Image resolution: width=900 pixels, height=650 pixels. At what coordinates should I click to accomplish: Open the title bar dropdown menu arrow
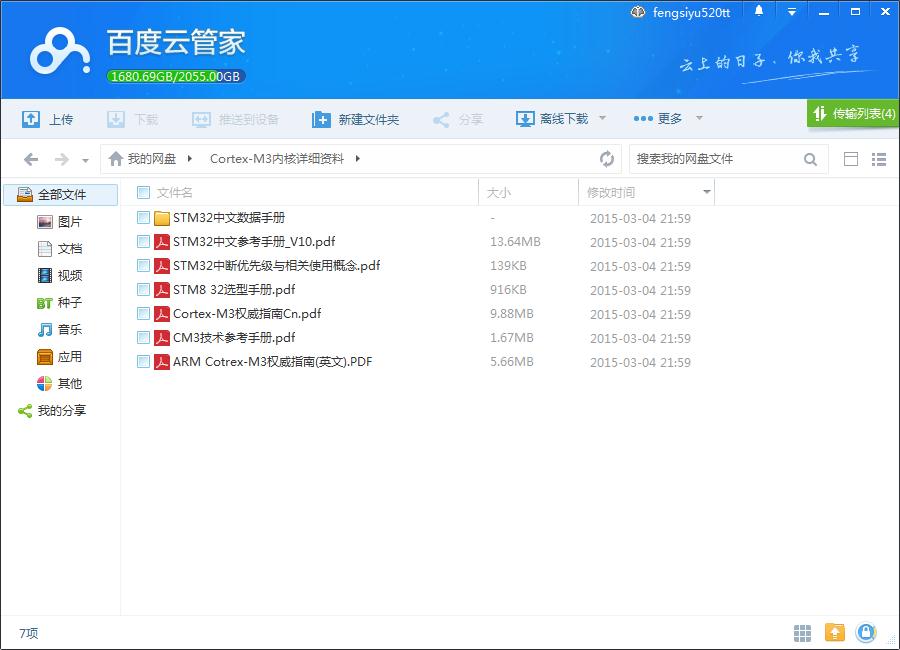(792, 12)
